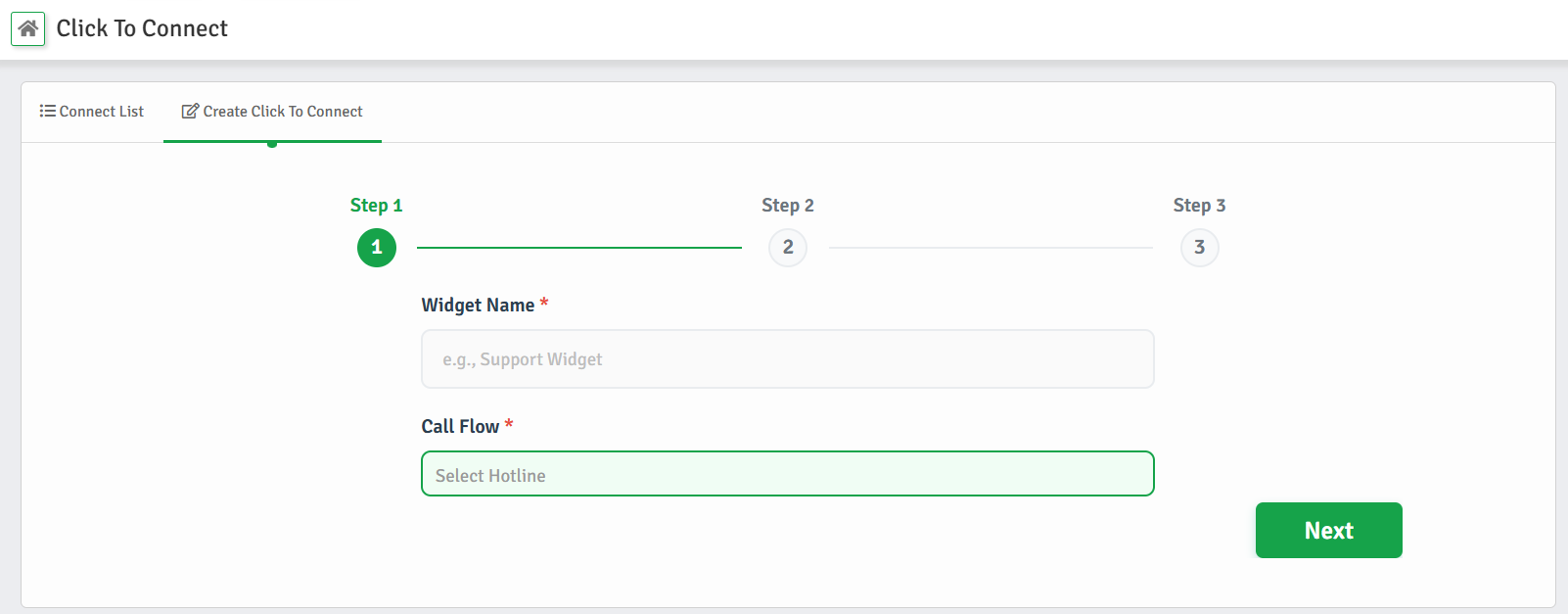Click the list icon beside Connect List
Image resolution: width=1568 pixels, height=614 pixels.
[x=47, y=111]
